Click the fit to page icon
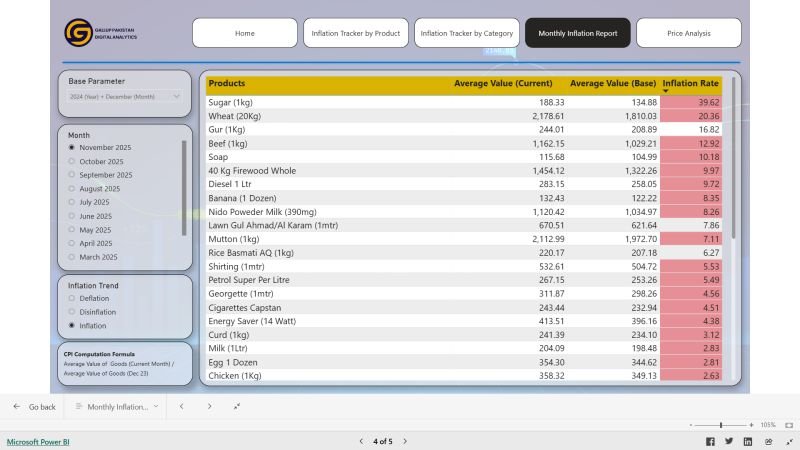The height and width of the screenshot is (450, 800). click(x=788, y=425)
